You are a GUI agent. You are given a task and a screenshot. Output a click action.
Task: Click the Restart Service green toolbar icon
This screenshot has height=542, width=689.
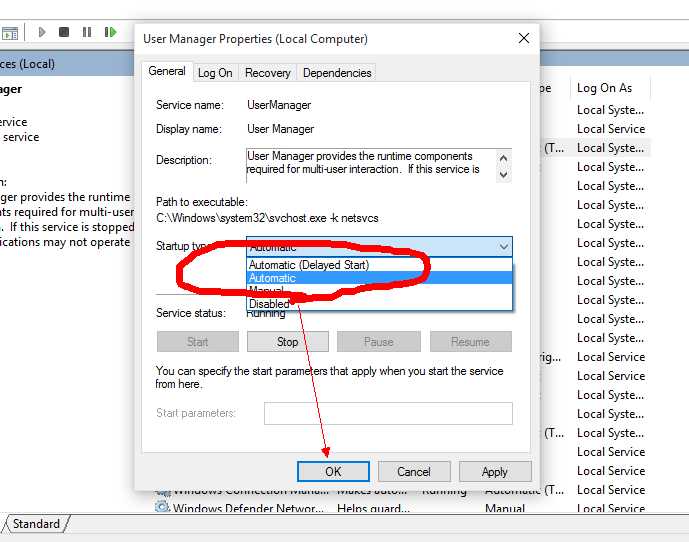[110, 32]
